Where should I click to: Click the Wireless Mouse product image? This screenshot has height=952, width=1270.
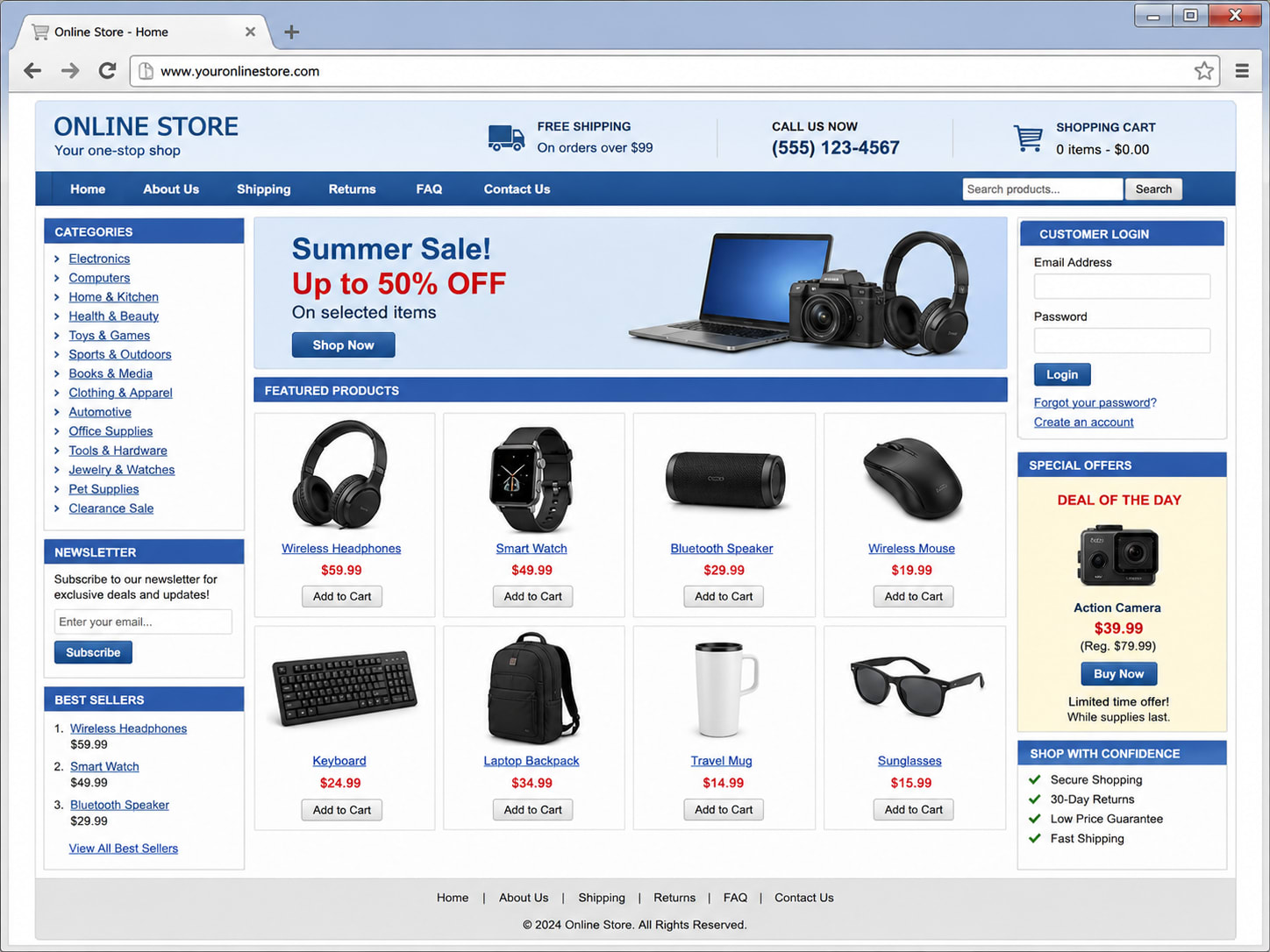click(x=912, y=479)
